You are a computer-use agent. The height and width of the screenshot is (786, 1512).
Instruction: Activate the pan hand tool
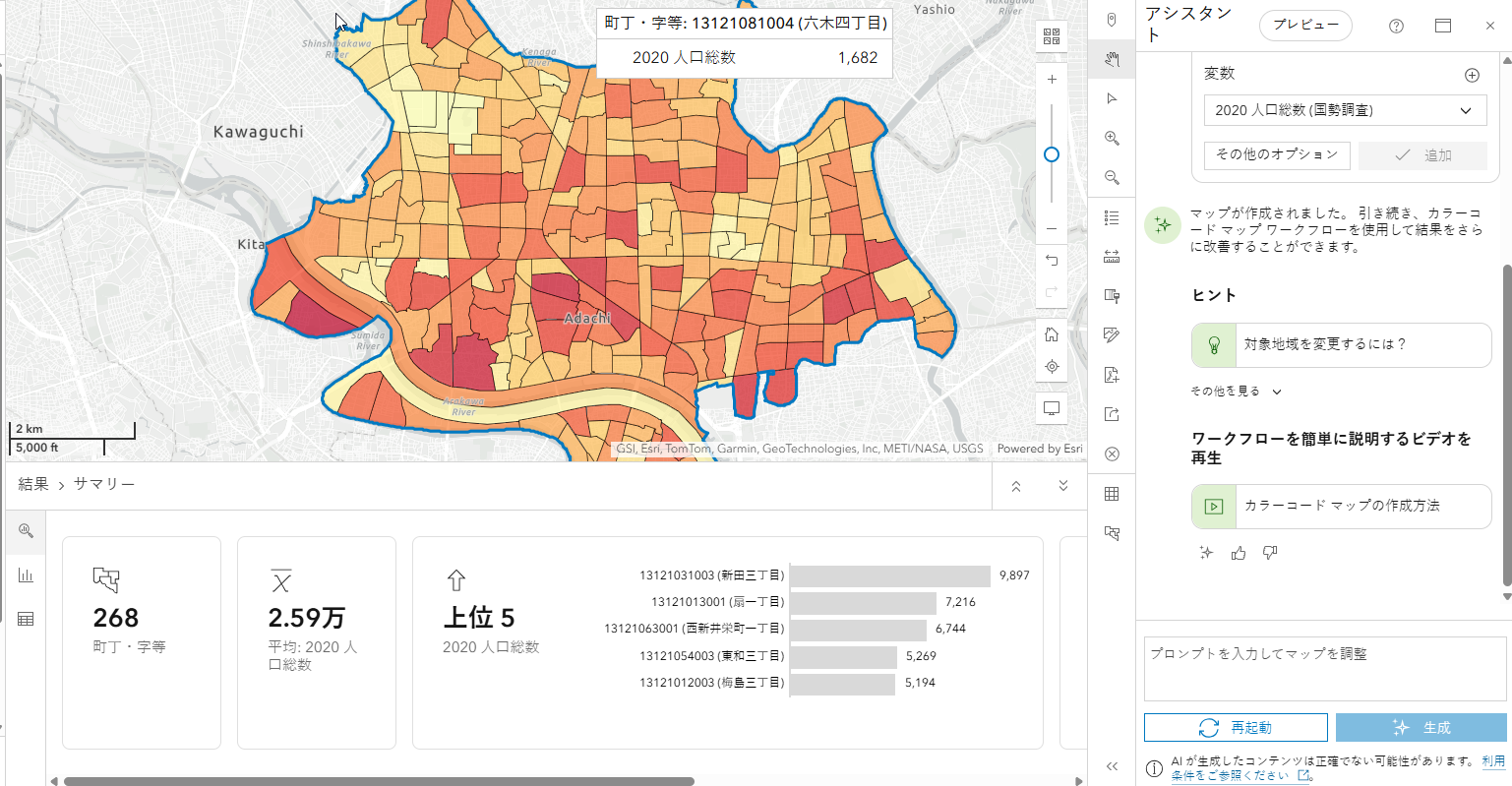click(1112, 60)
